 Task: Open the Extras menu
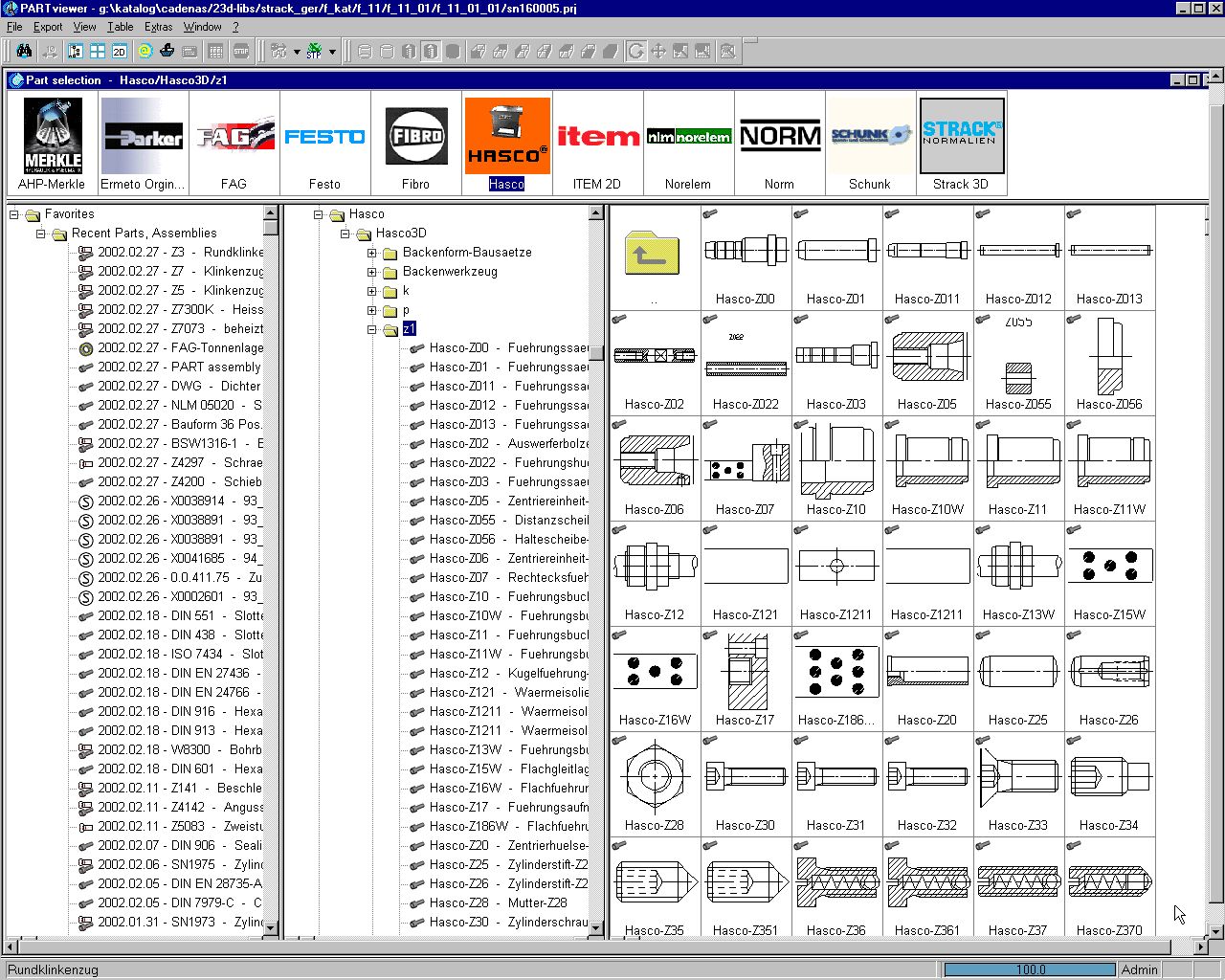[x=158, y=27]
